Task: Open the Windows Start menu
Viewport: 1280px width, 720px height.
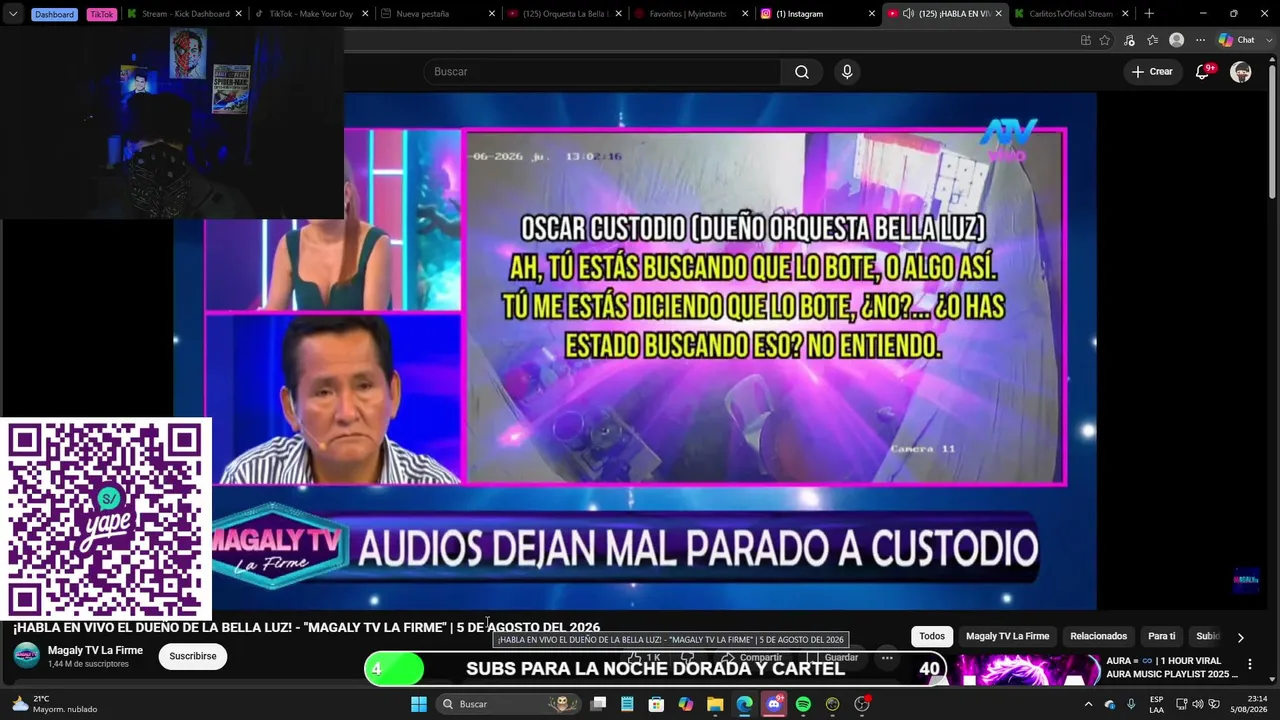Action: (x=419, y=704)
